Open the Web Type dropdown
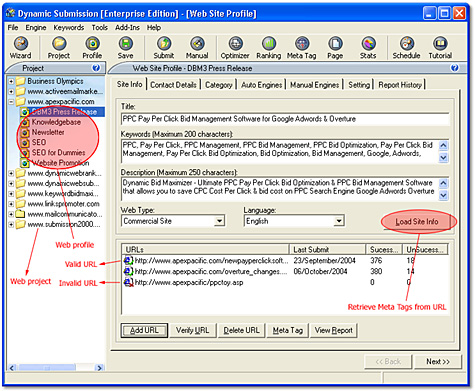 click(219, 221)
